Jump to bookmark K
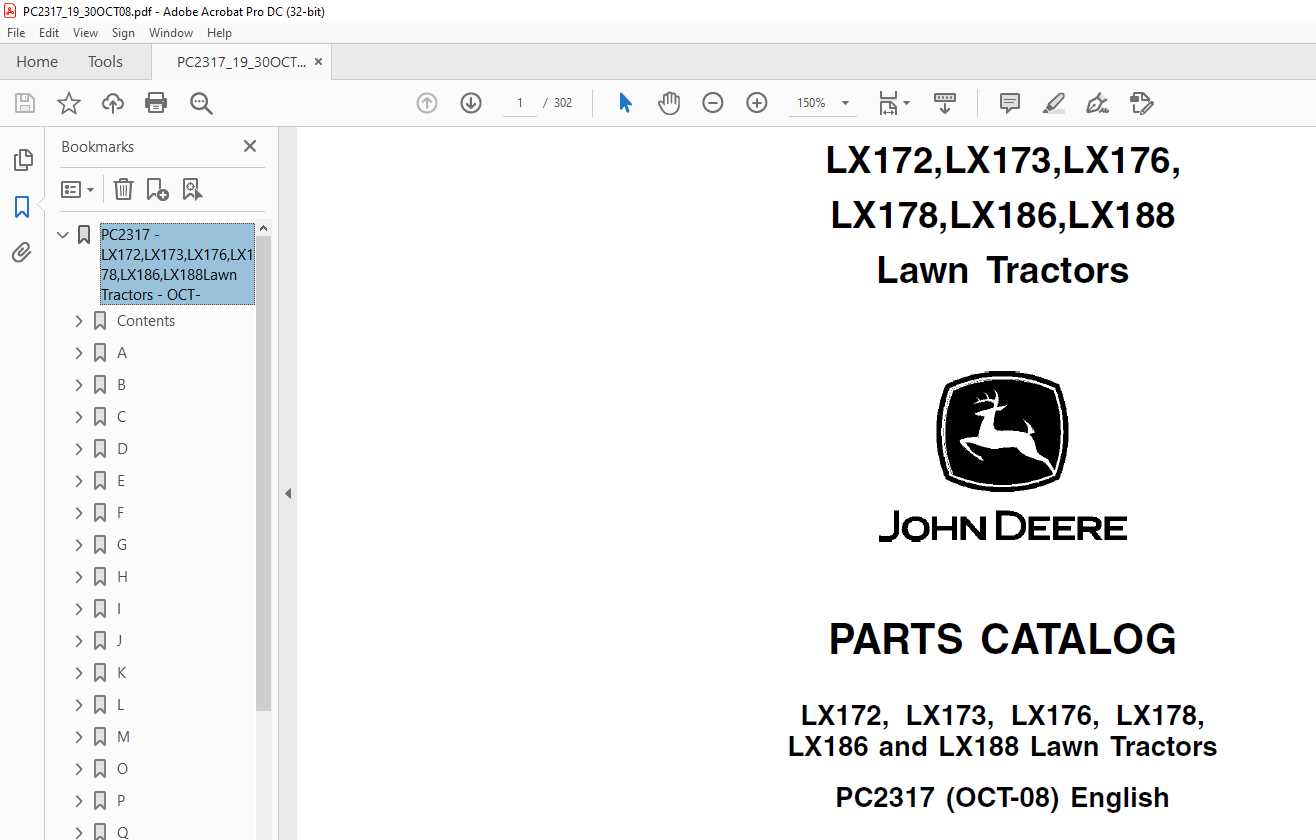This screenshot has width=1316, height=840. (121, 673)
